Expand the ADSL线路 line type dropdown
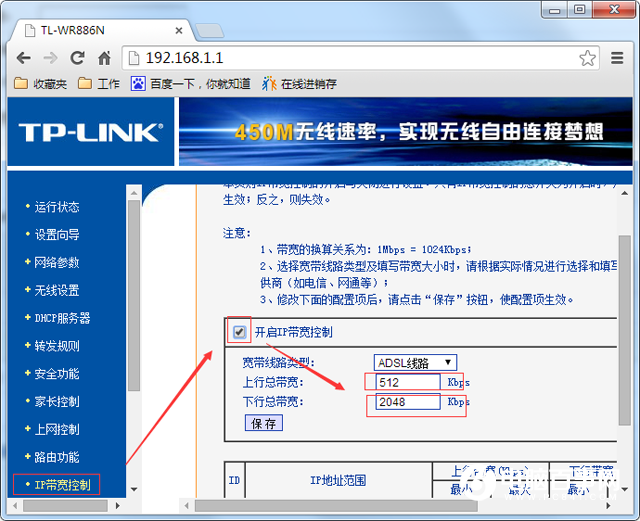640x521 pixels. click(x=415, y=362)
